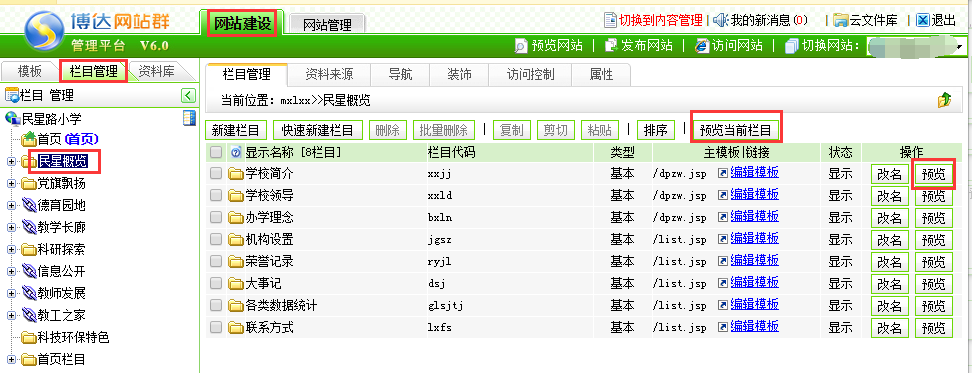Click the preview website icon
The width and height of the screenshot is (972, 373).
point(521,45)
